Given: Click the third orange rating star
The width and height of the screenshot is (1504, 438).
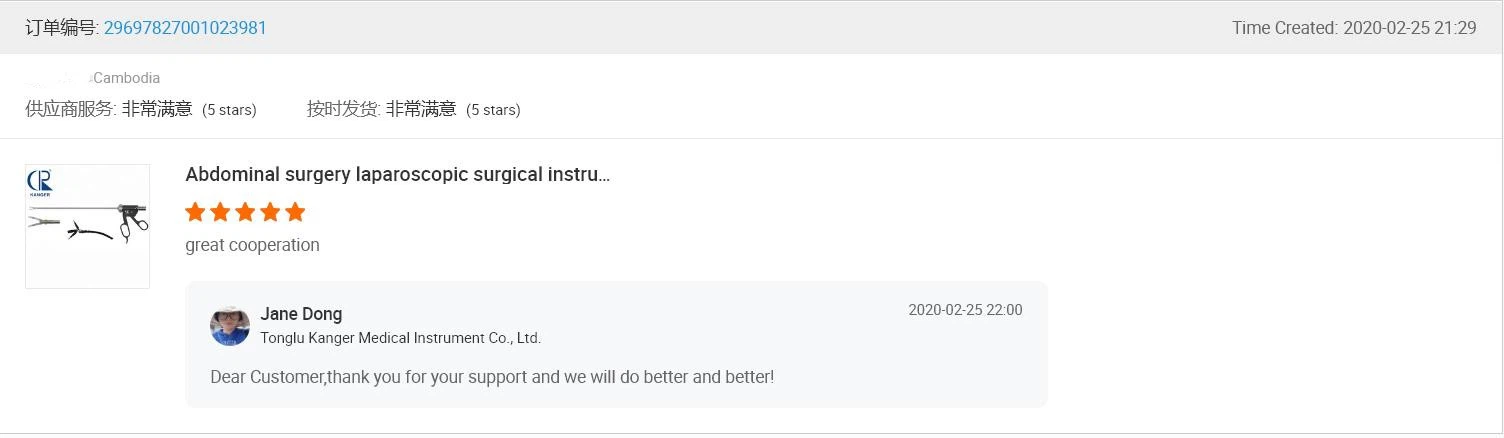Looking at the screenshot, I should (245, 212).
